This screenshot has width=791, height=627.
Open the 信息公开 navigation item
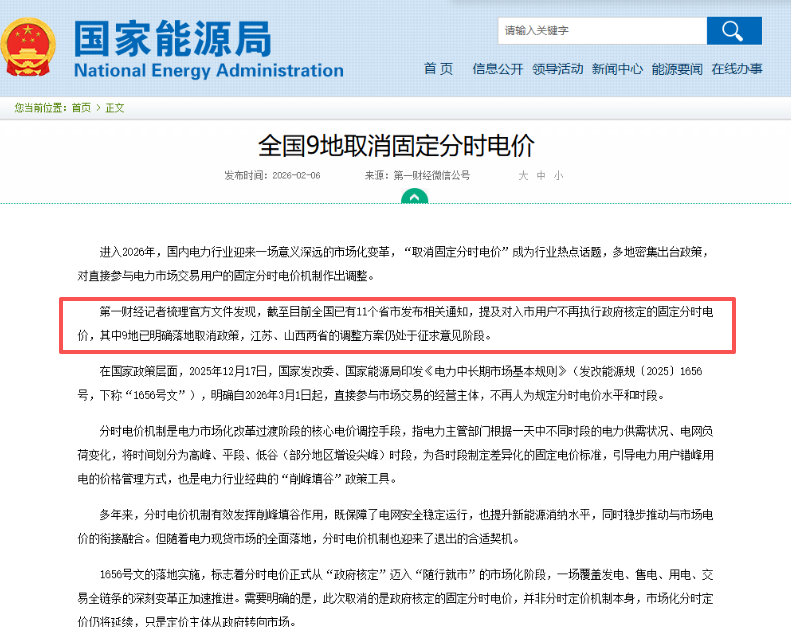(497, 69)
